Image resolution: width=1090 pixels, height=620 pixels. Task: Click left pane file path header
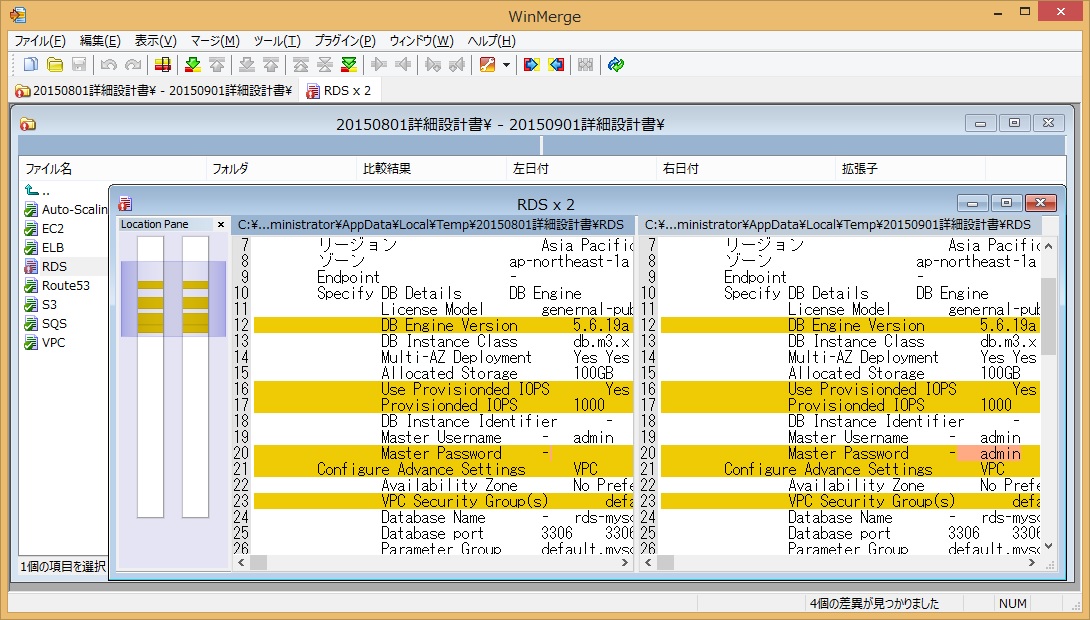pyautogui.click(x=432, y=225)
